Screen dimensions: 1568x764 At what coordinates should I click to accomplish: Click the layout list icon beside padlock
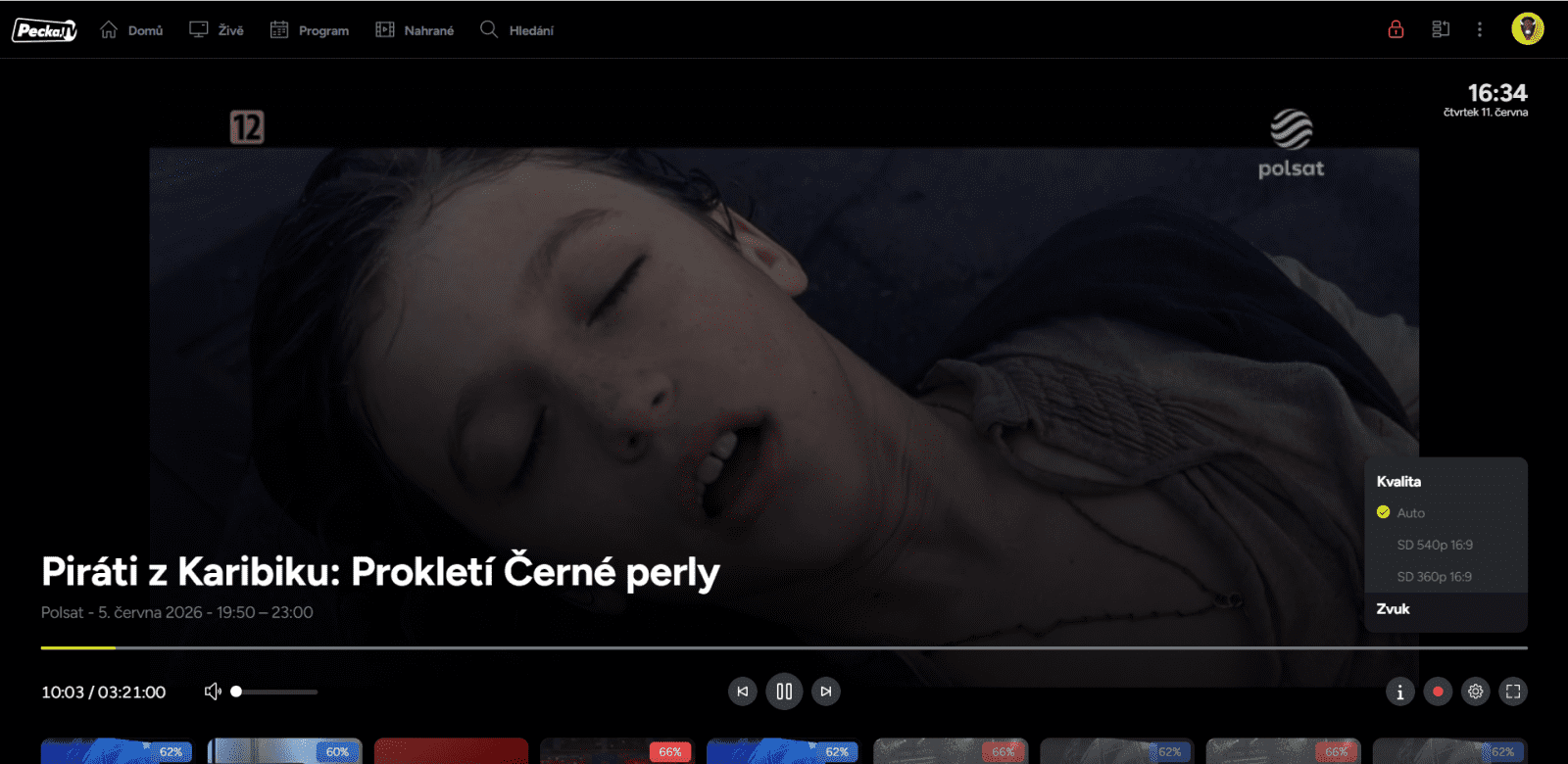coord(1441,29)
